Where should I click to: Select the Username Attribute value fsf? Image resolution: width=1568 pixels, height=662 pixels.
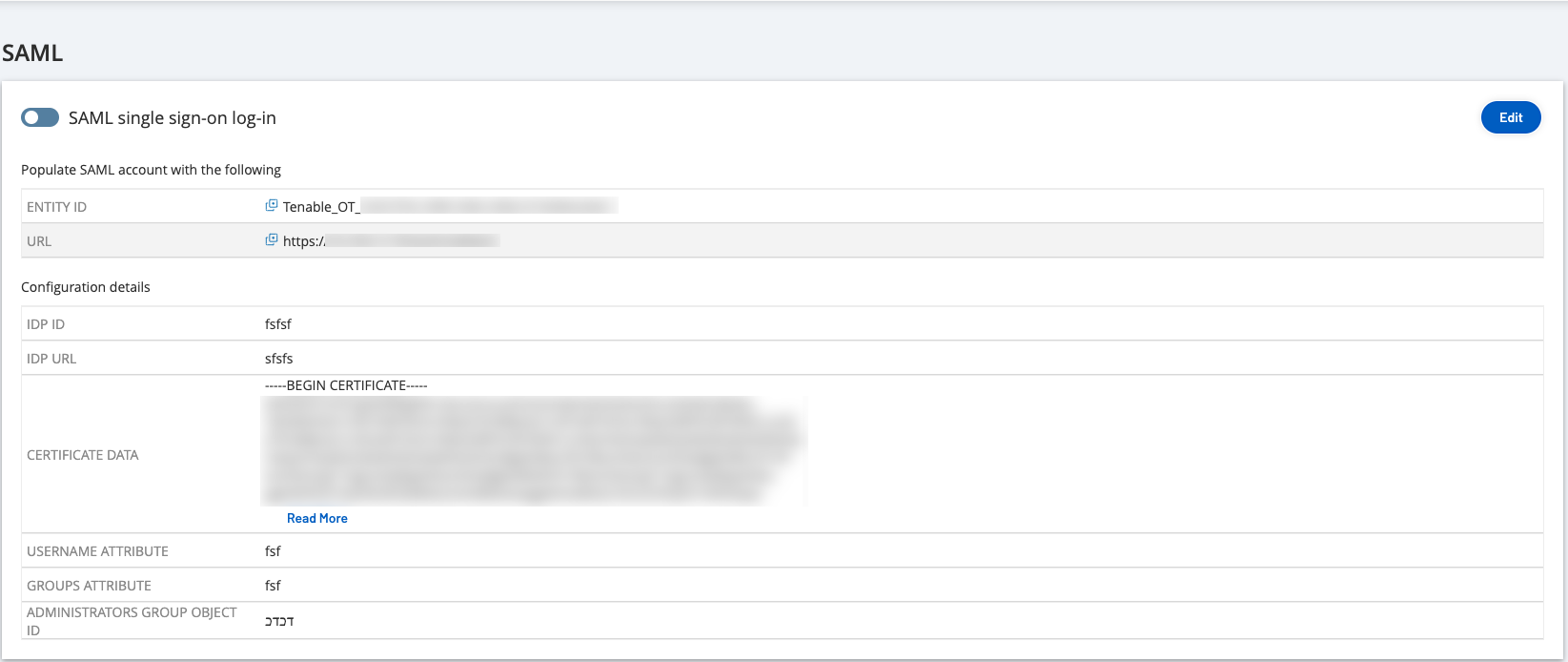273,551
